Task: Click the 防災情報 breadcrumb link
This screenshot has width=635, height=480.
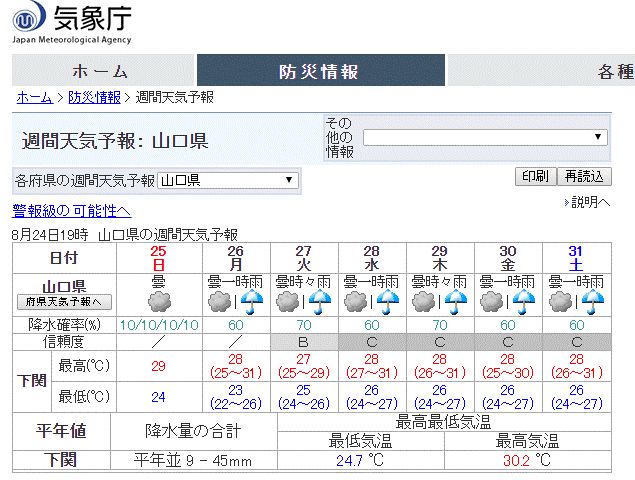Action: (x=94, y=97)
